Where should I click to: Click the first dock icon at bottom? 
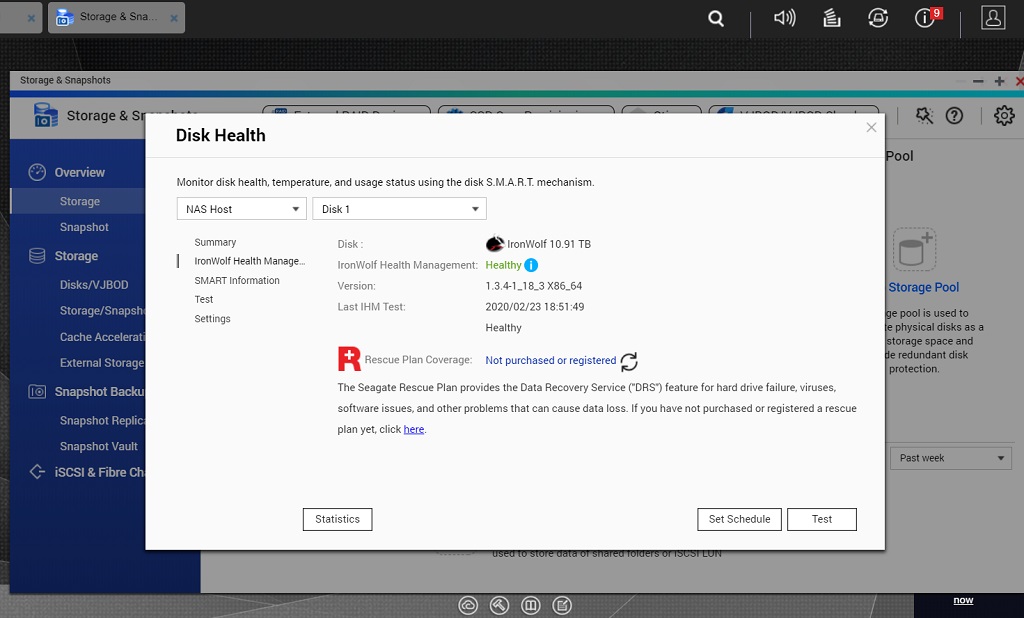click(x=468, y=606)
